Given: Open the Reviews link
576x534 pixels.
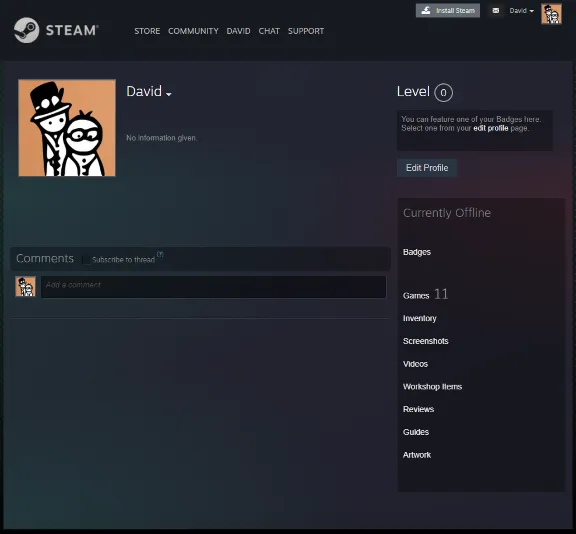Looking at the screenshot, I should click(x=418, y=409).
